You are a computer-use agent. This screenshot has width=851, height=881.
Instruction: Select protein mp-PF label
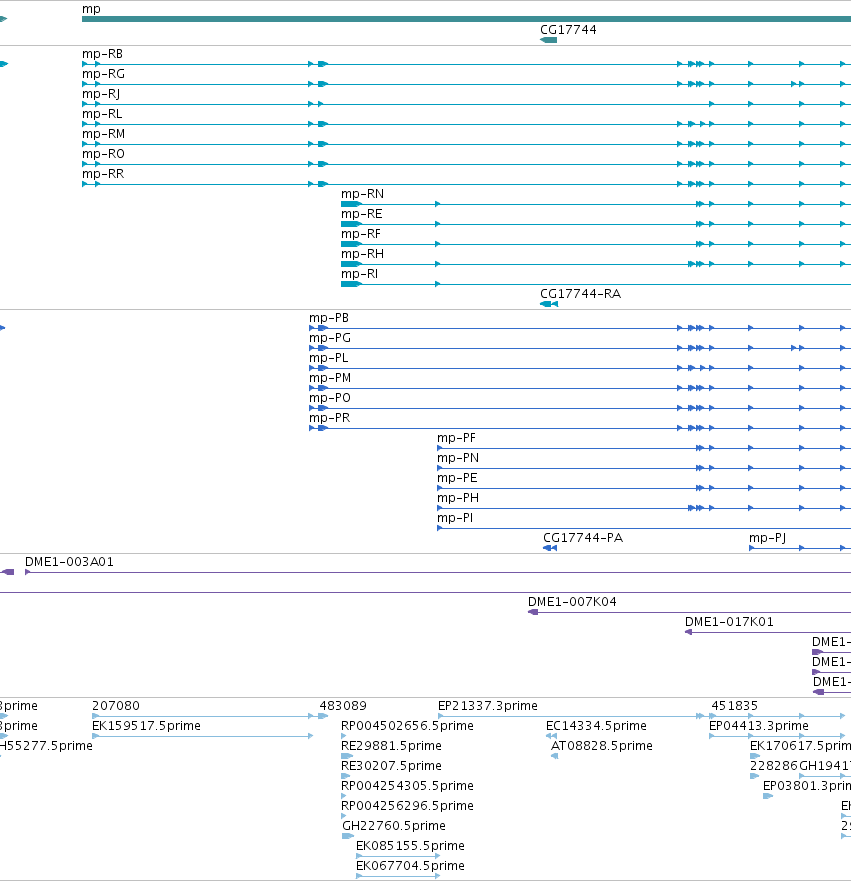click(x=456, y=438)
